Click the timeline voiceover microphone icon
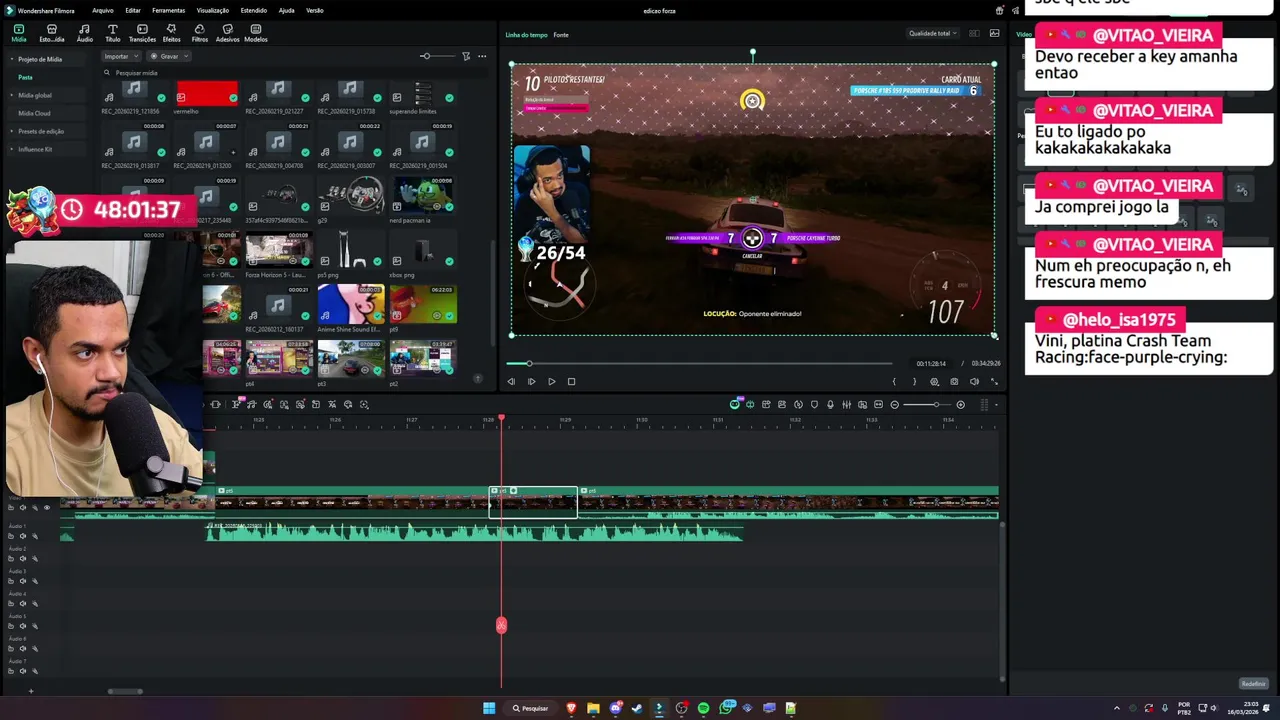Image resolution: width=1280 pixels, height=720 pixels. tap(830, 404)
